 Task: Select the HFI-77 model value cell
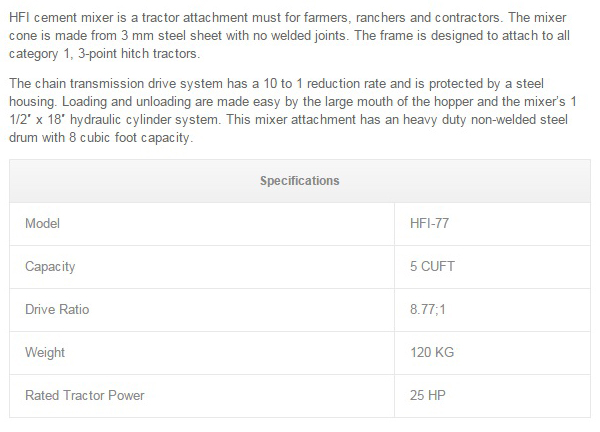click(x=431, y=224)
